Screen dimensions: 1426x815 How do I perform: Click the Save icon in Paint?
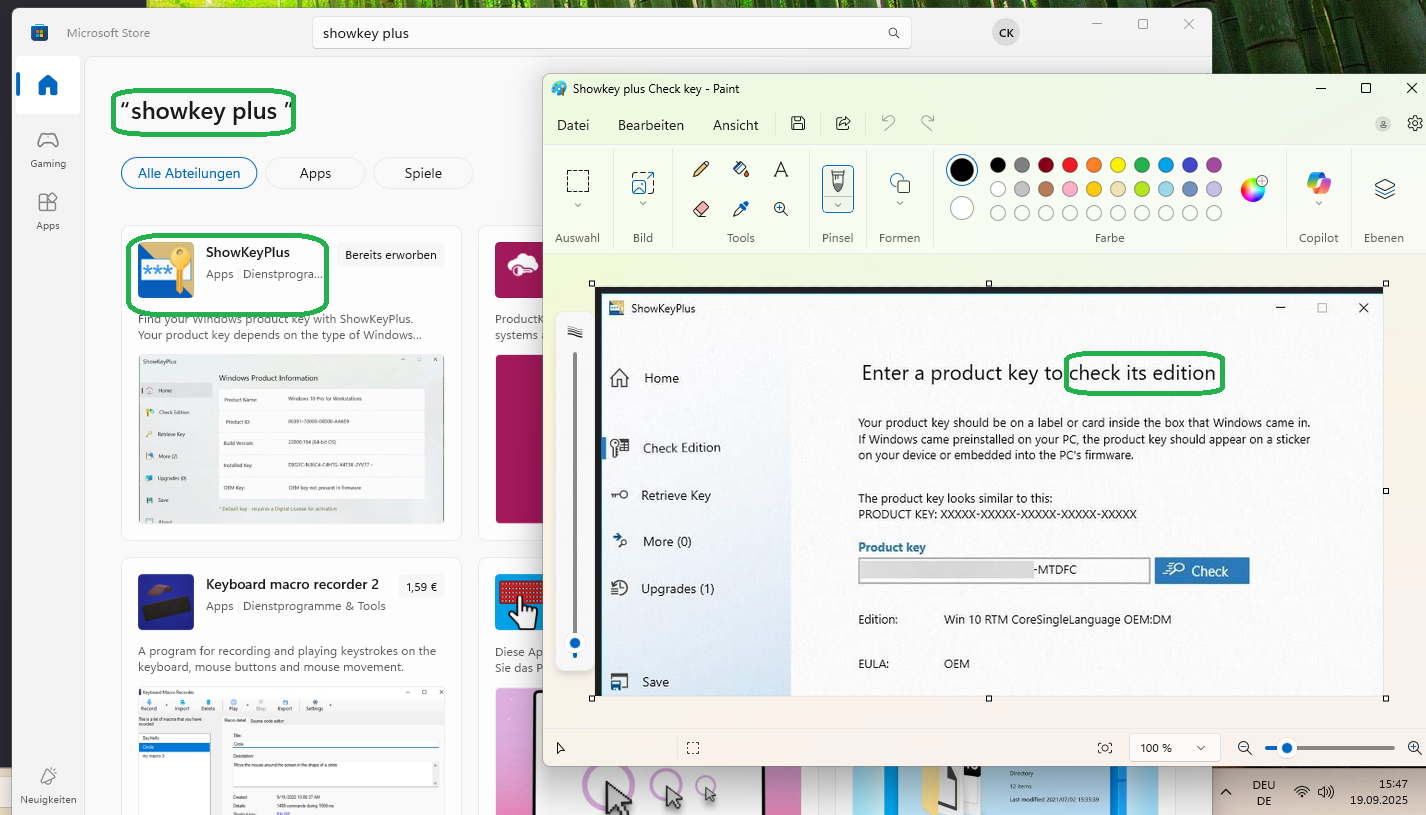(x=798, y=124)
